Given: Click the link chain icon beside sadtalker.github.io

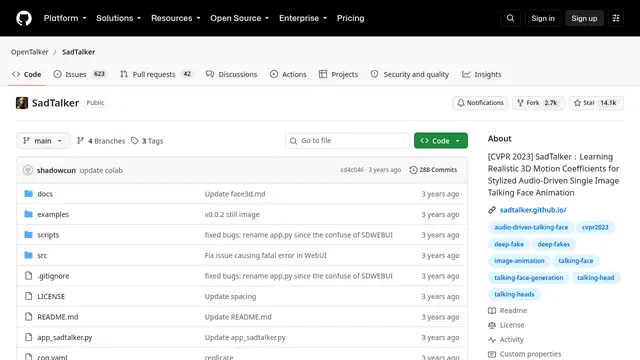Looking at the screenshot, I should pyautogui.click(x=492, y=210).
